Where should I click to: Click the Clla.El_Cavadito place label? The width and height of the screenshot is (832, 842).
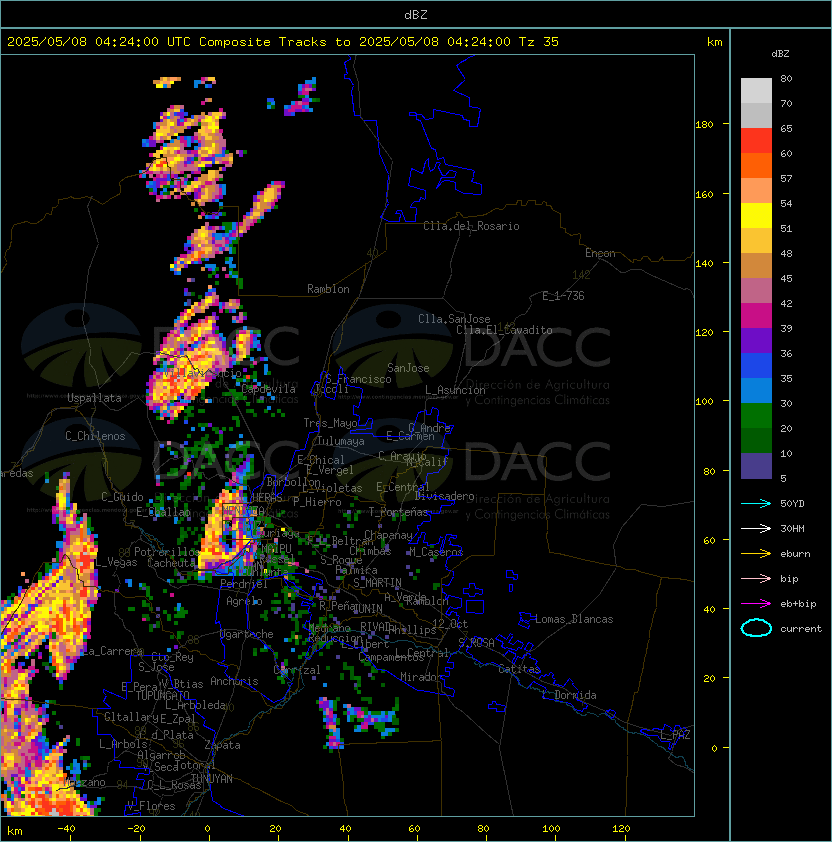click(504, 330)
